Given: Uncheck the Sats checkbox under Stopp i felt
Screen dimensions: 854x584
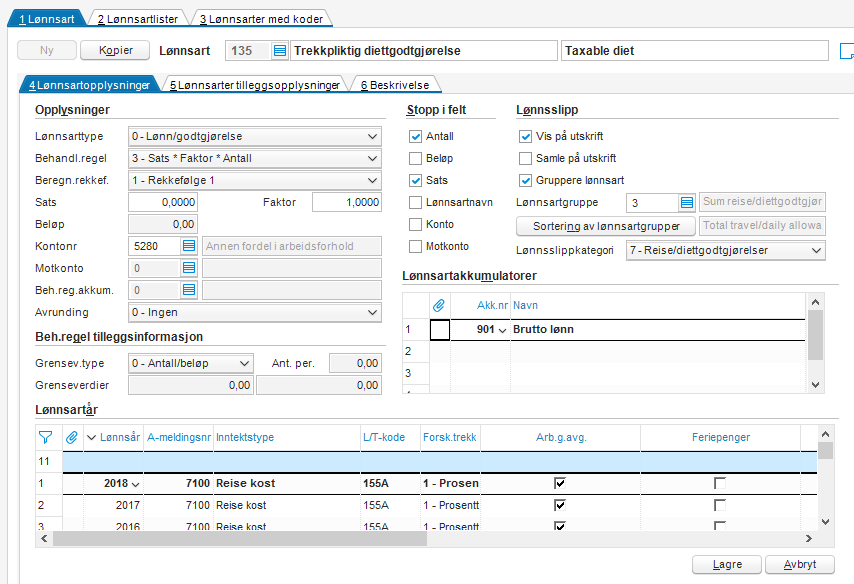Looking at the screenshot, I should (416, 180).
